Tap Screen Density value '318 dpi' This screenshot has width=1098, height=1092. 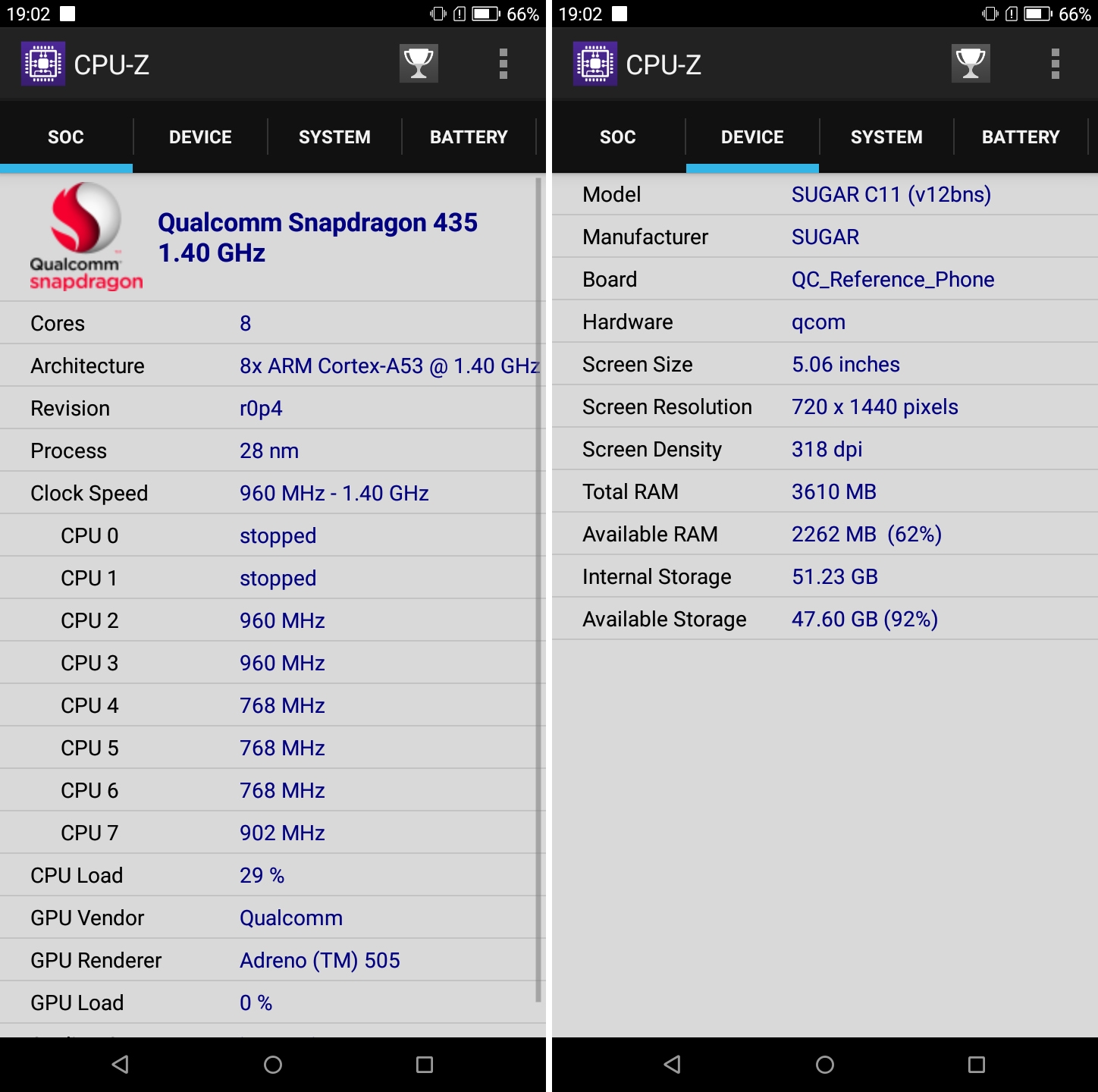(x=827, y=450)
